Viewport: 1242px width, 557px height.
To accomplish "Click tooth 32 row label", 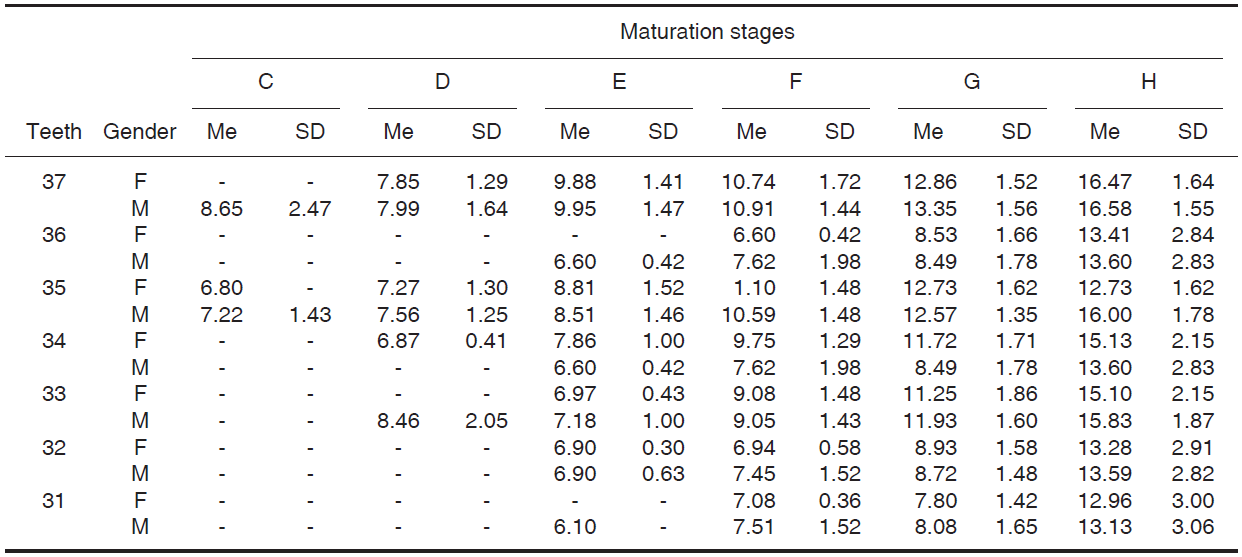I will 54,448.
